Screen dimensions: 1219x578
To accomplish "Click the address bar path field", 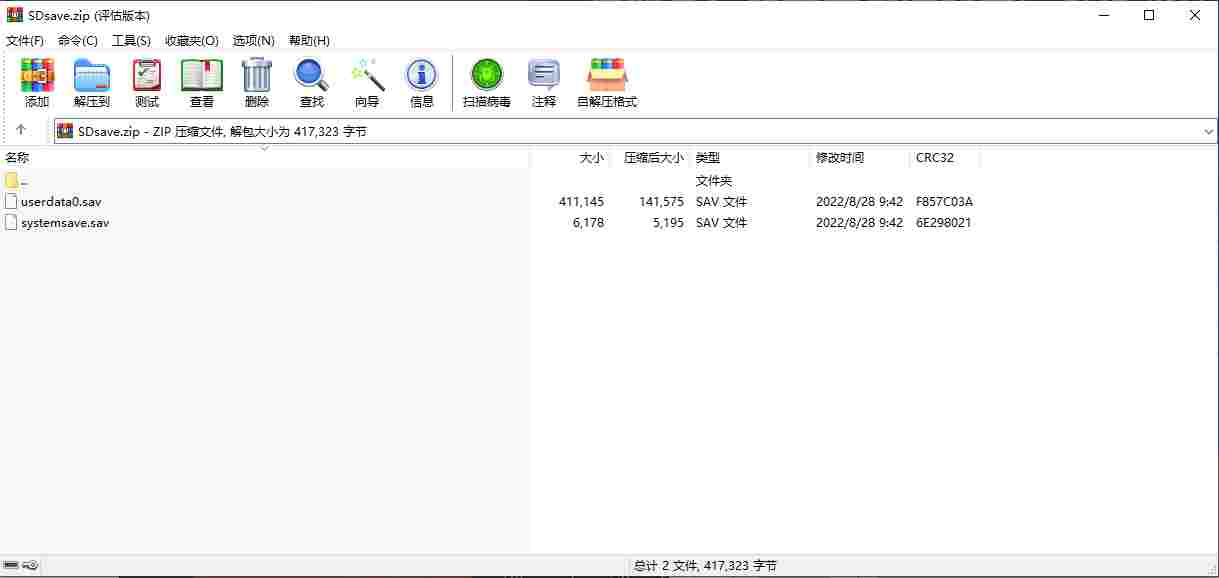I will [x=635, y=131].
